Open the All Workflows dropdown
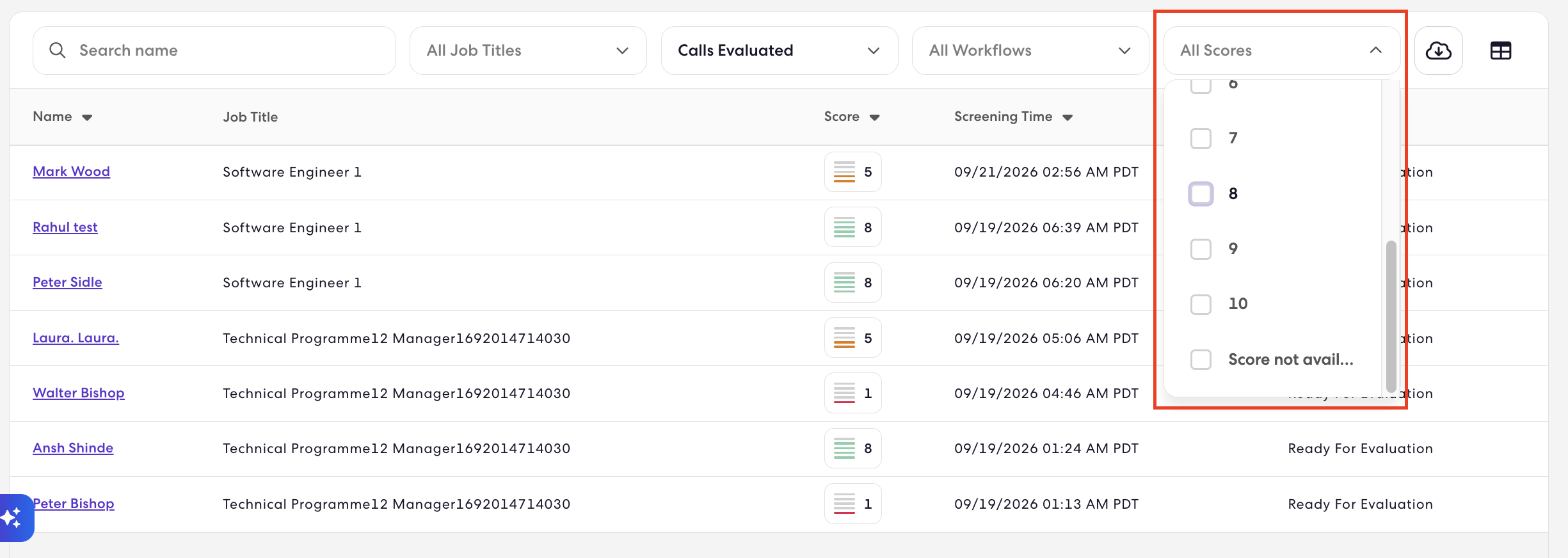The image size is (1568, 558). pyautogui.click(x=1030, y=51)
